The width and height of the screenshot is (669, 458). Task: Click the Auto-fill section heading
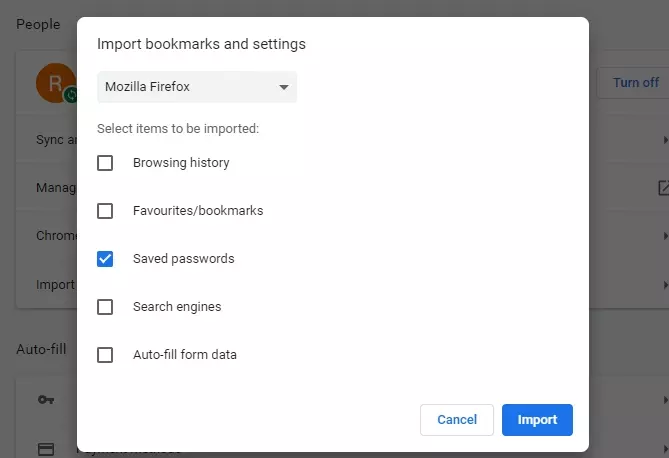click(41, 349)
